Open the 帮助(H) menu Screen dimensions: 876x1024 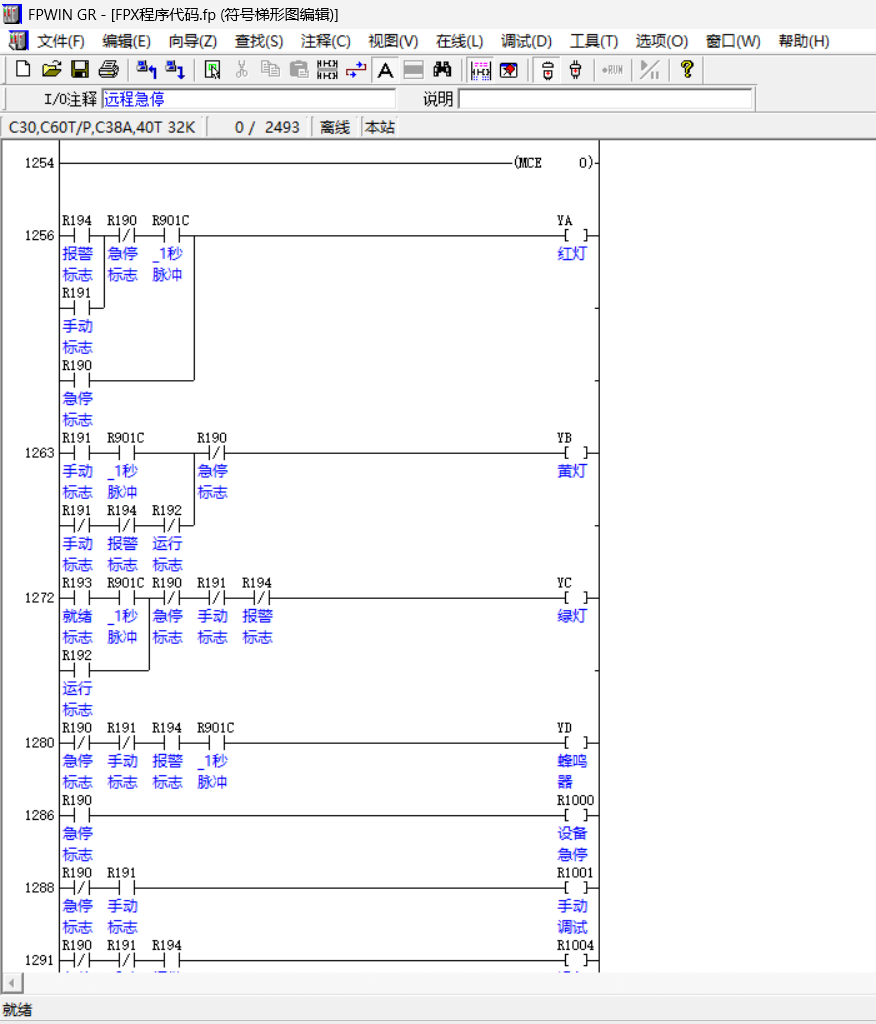coord(803,41)
